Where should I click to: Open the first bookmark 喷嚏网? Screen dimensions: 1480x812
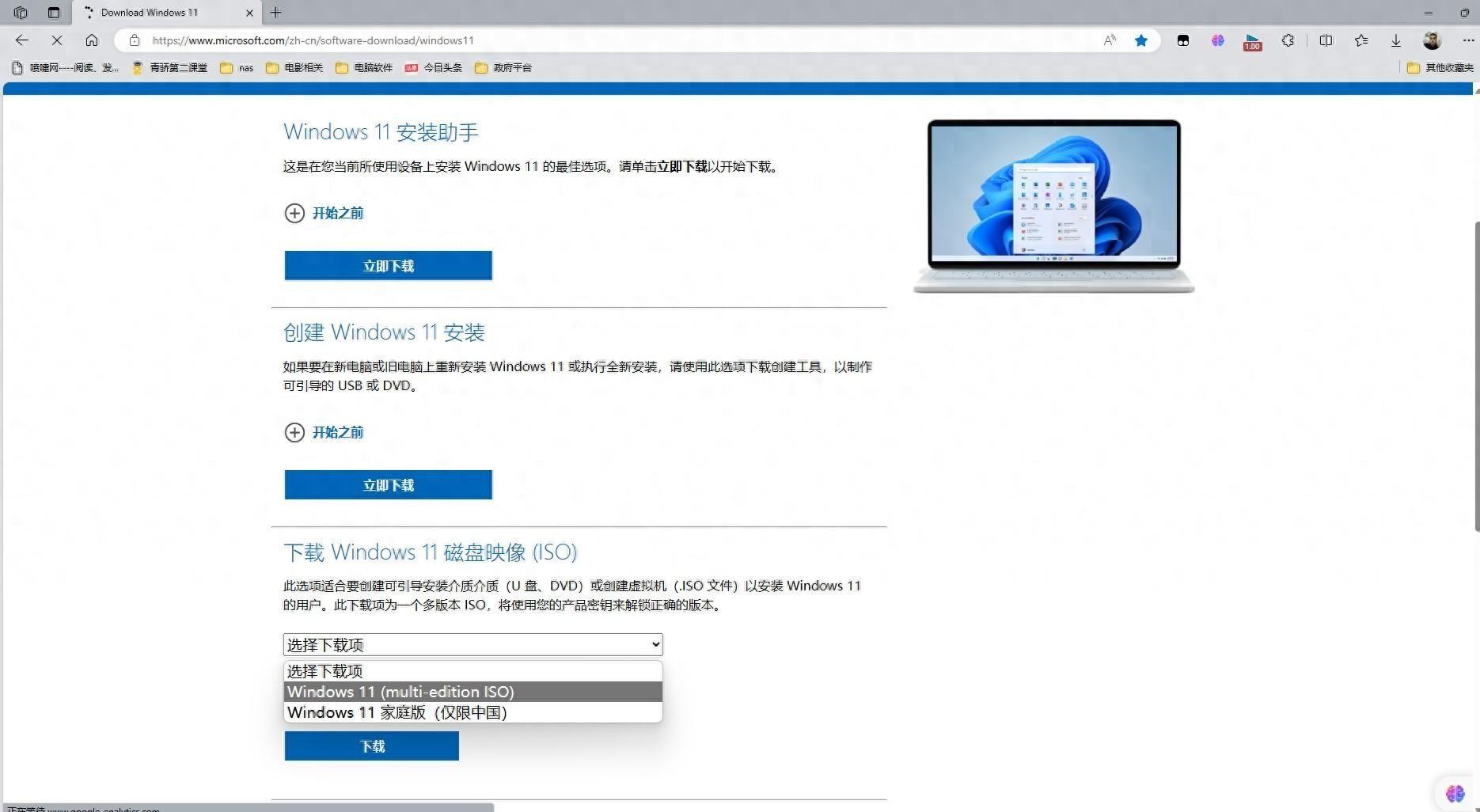pyautogui.click(x=66, y=68)
